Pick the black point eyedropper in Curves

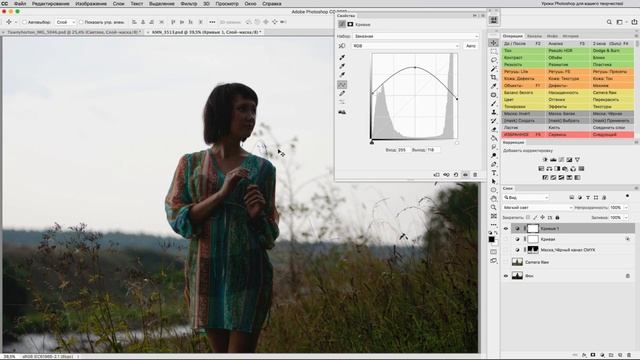coord(342,57)
